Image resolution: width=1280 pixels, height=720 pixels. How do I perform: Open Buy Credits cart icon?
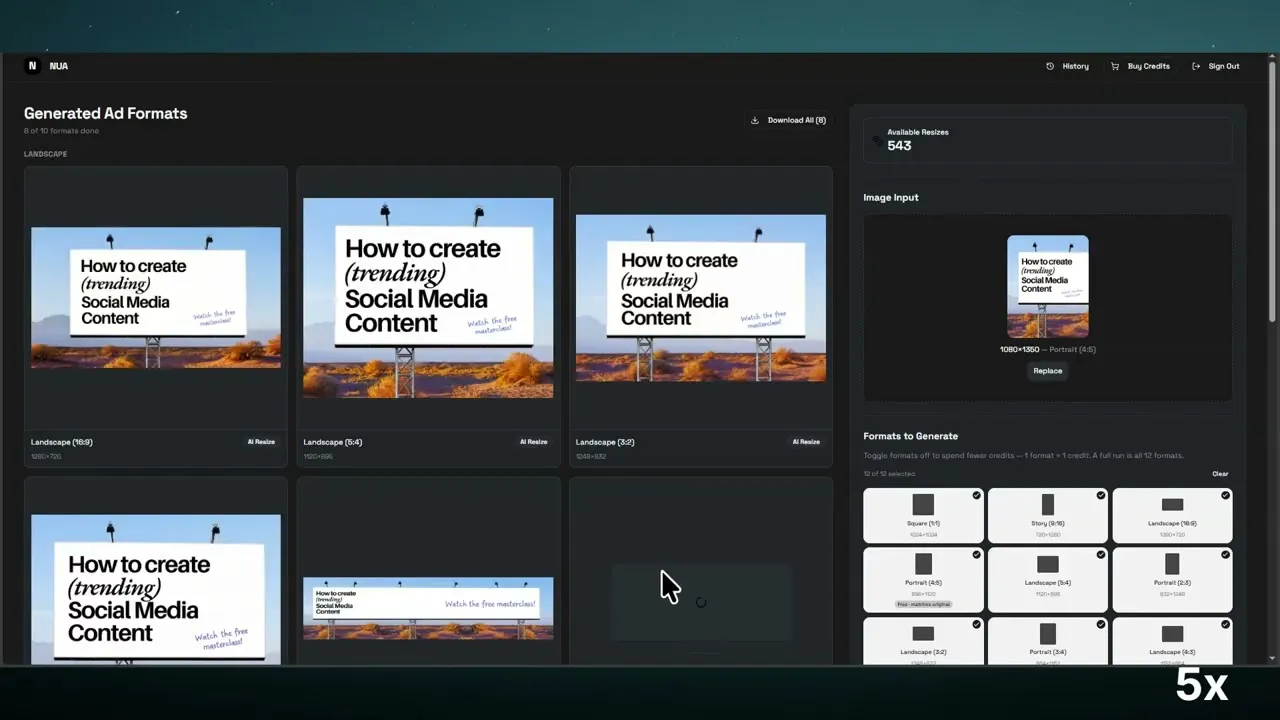click(1115, 66)
